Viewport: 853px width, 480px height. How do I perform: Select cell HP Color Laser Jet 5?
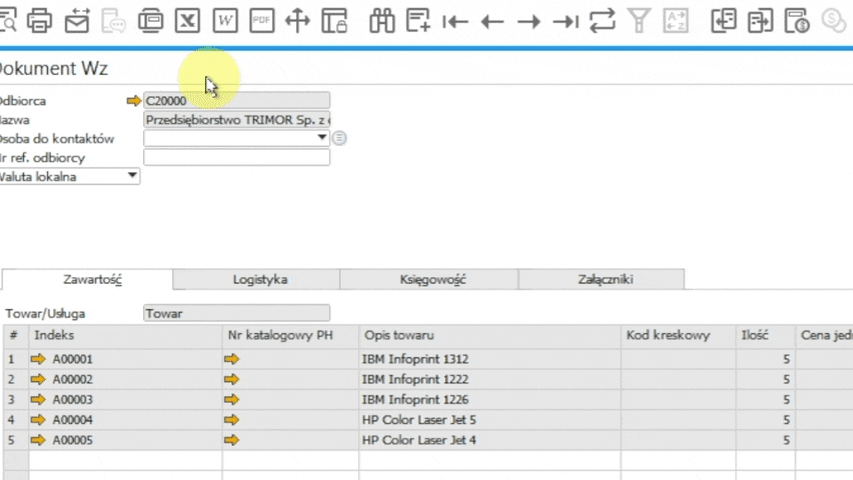pos(490,420)
